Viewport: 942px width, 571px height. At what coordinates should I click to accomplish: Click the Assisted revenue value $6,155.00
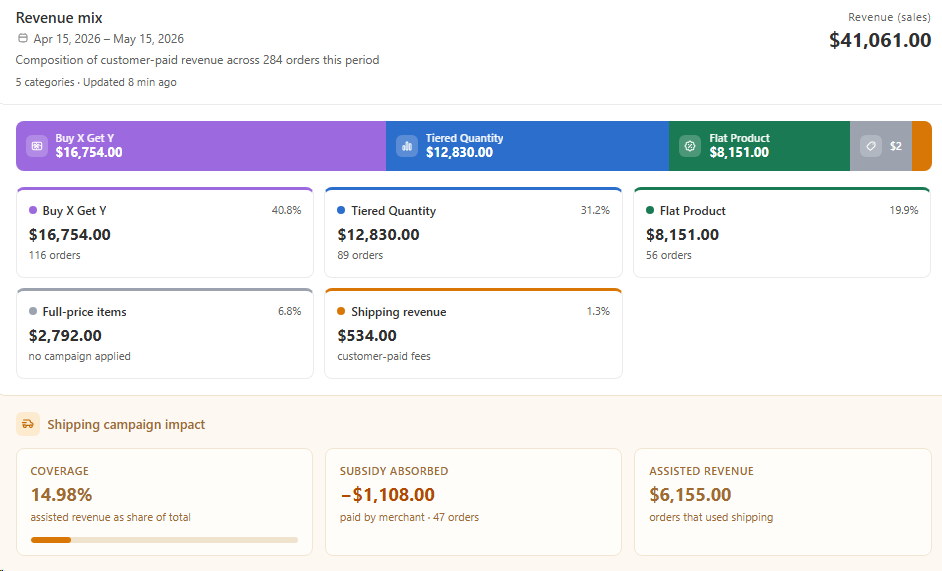[690, 495]
